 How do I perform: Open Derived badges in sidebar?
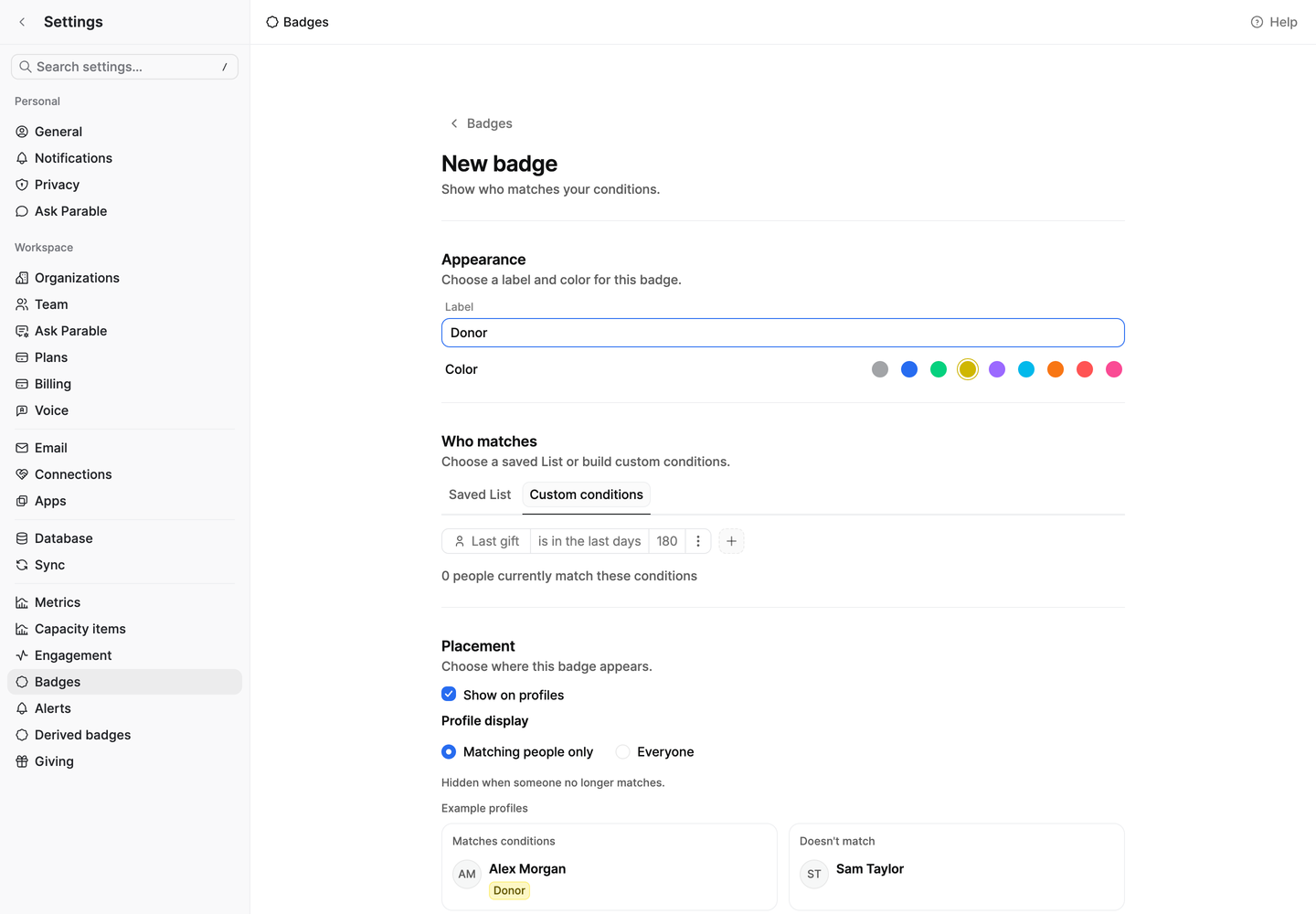coord(124,735)
